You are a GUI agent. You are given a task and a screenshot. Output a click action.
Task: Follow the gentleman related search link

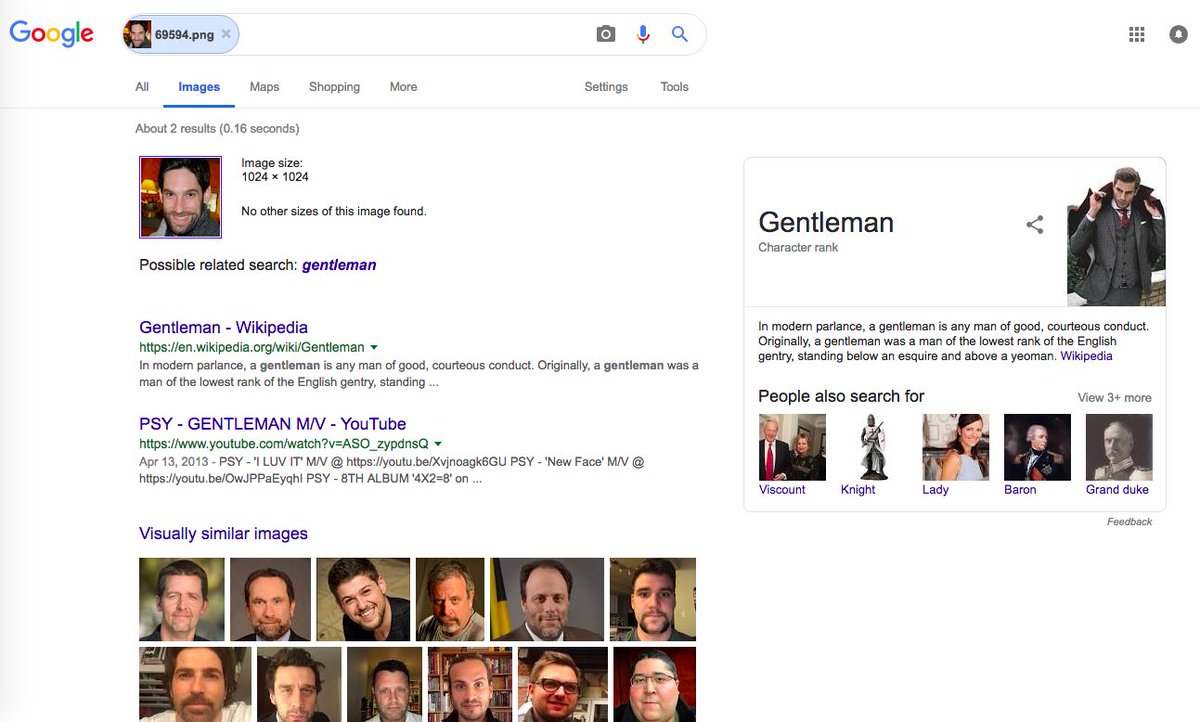click(x=339, y=265)
